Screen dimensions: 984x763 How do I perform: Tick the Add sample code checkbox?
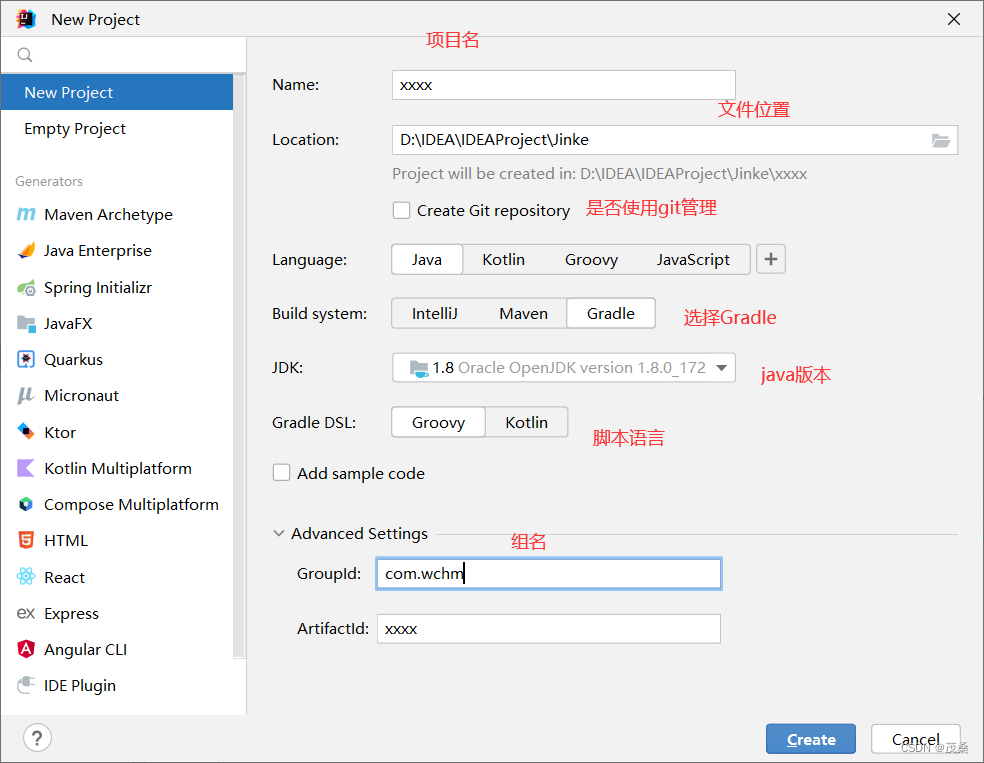click(281, 472)
